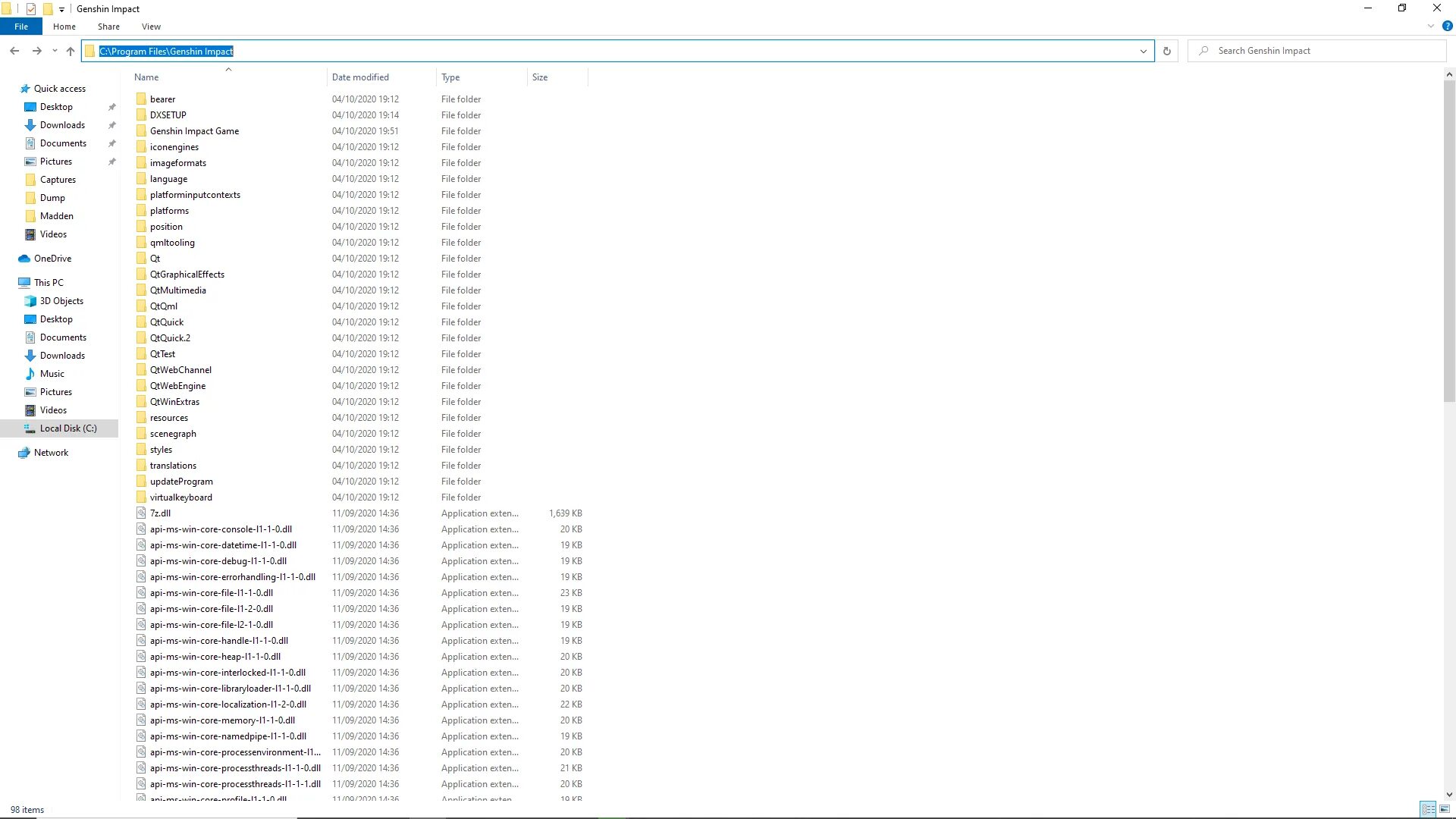Sort files by Date modified column
The image size is (1456, 819).
click(360, 77)
